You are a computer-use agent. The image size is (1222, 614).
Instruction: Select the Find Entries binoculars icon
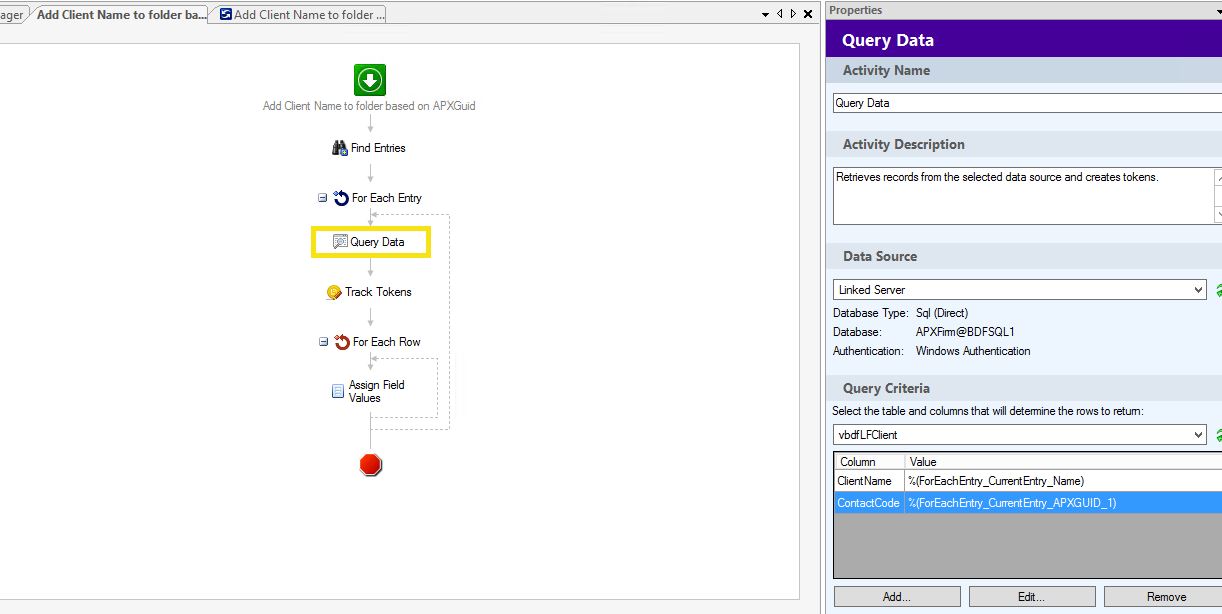[x=339, y=148]
